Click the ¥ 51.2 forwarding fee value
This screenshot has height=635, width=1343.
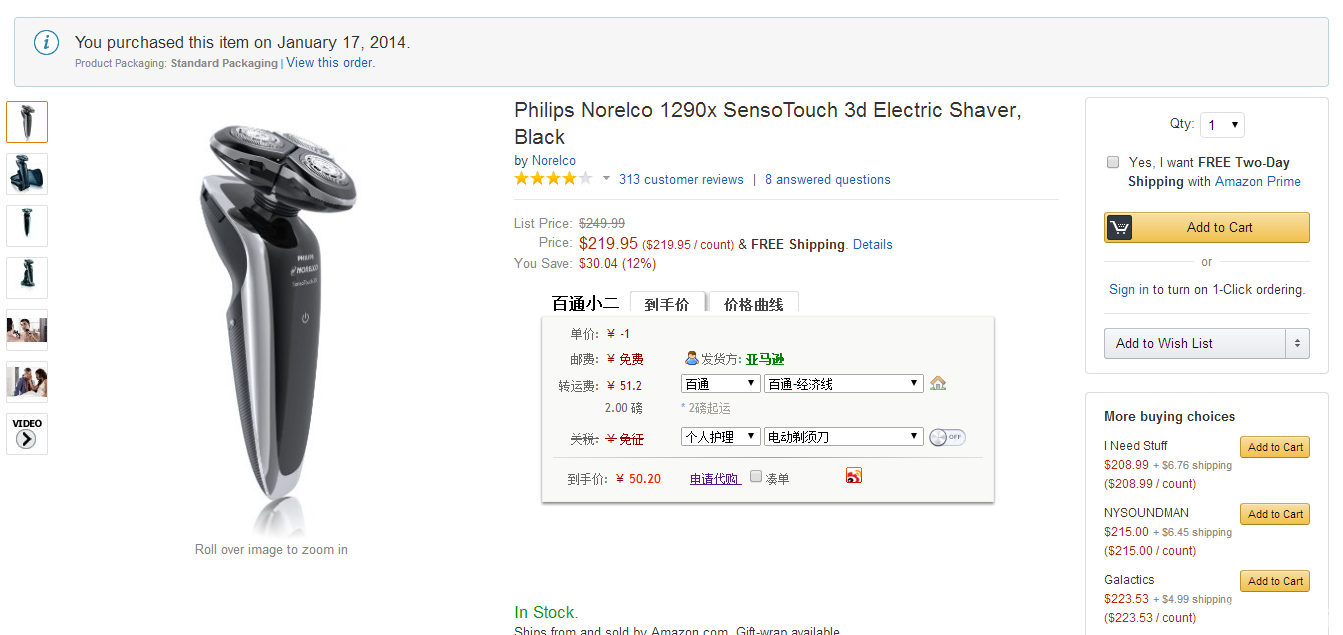point(625,385)
